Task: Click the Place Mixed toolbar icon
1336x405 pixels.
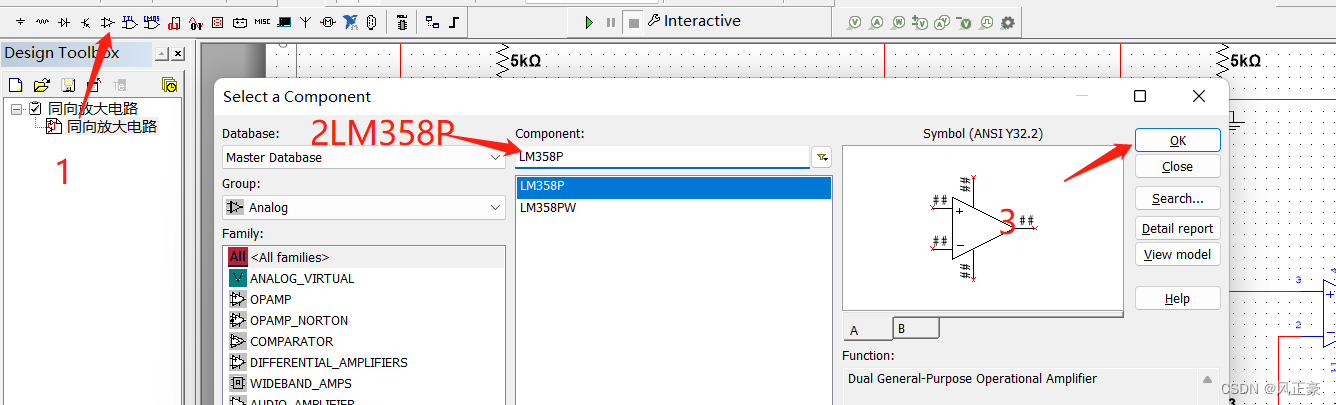Action: pyautogui.click(x=196, y=23)
